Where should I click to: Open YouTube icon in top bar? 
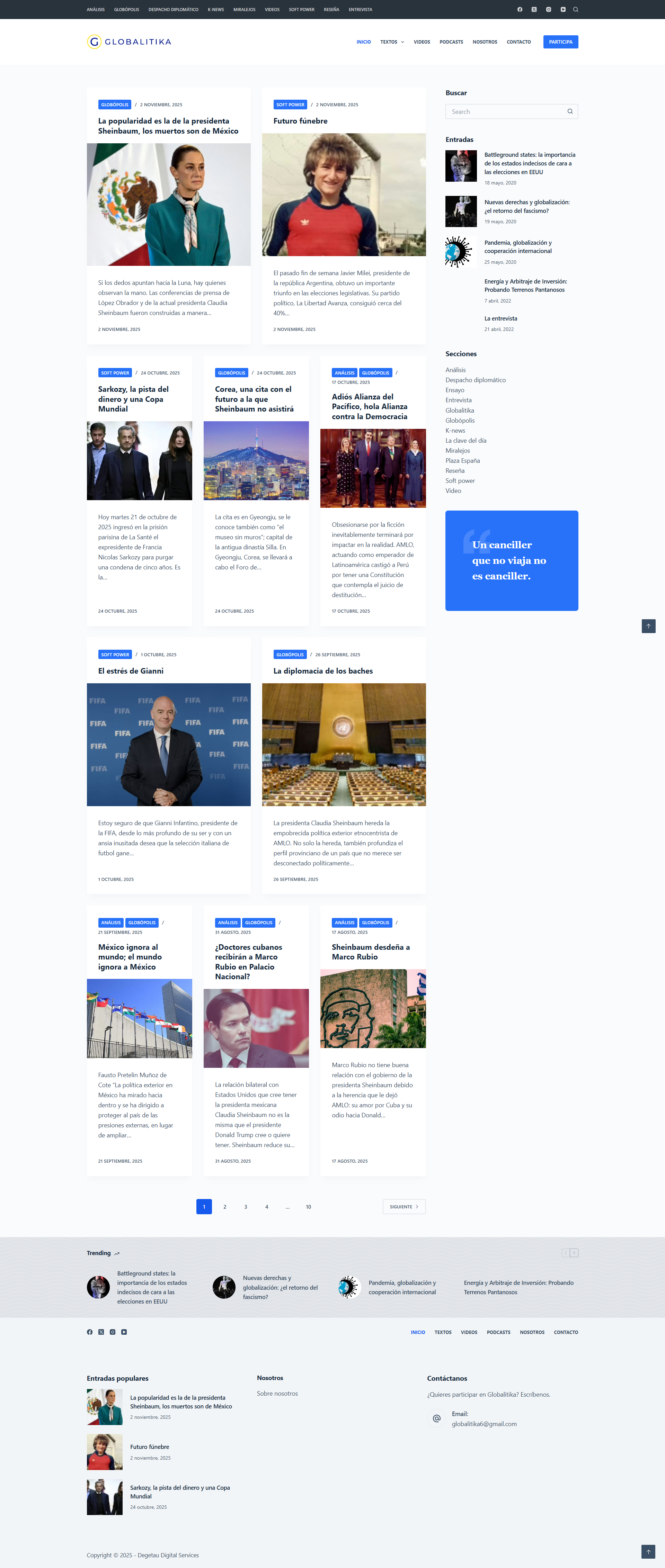click(x=563, y=10)
